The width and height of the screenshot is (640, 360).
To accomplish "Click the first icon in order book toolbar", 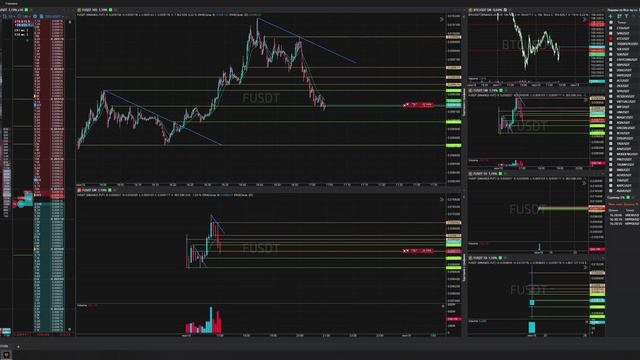I will coord(4,16).
